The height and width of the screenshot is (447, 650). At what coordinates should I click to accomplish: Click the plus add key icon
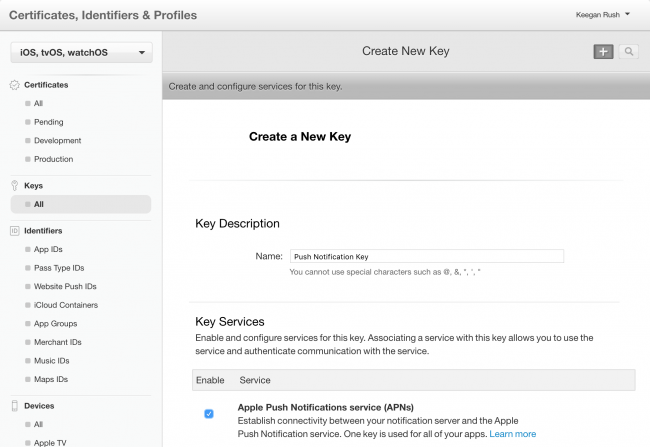603,52
